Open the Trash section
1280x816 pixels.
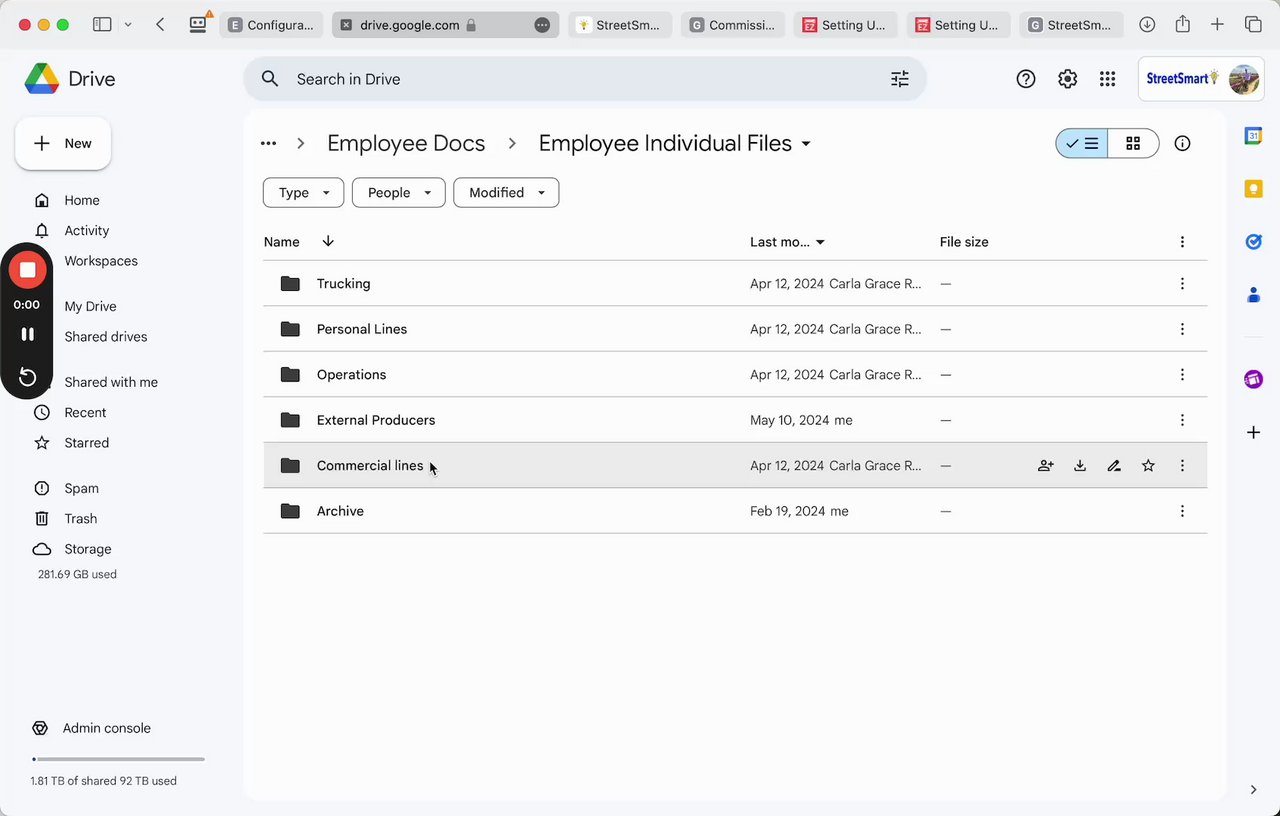coord(80,519)
